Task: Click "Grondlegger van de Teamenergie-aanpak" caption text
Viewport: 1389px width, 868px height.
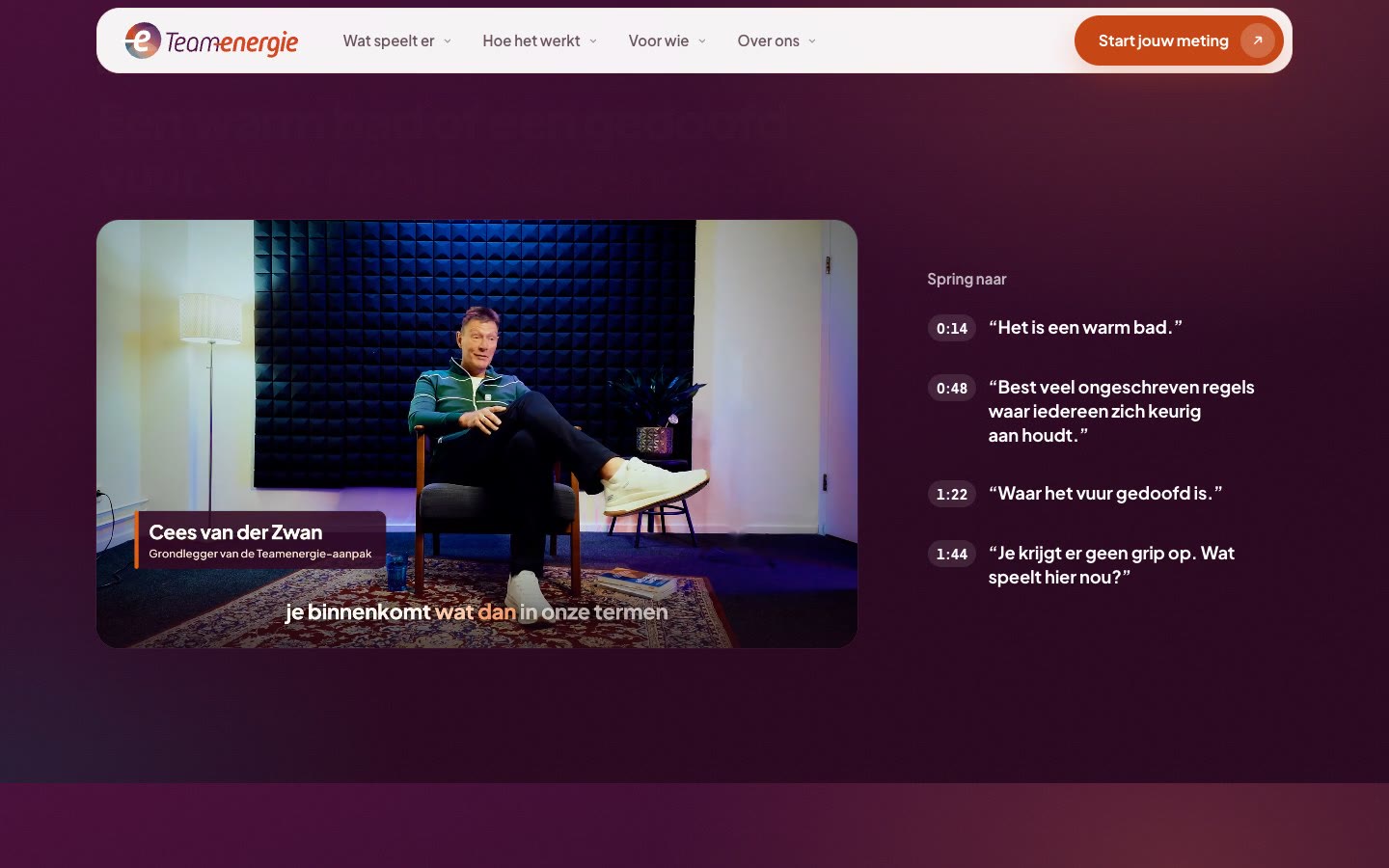Action: pyautogui.click(x=260, y=554)
